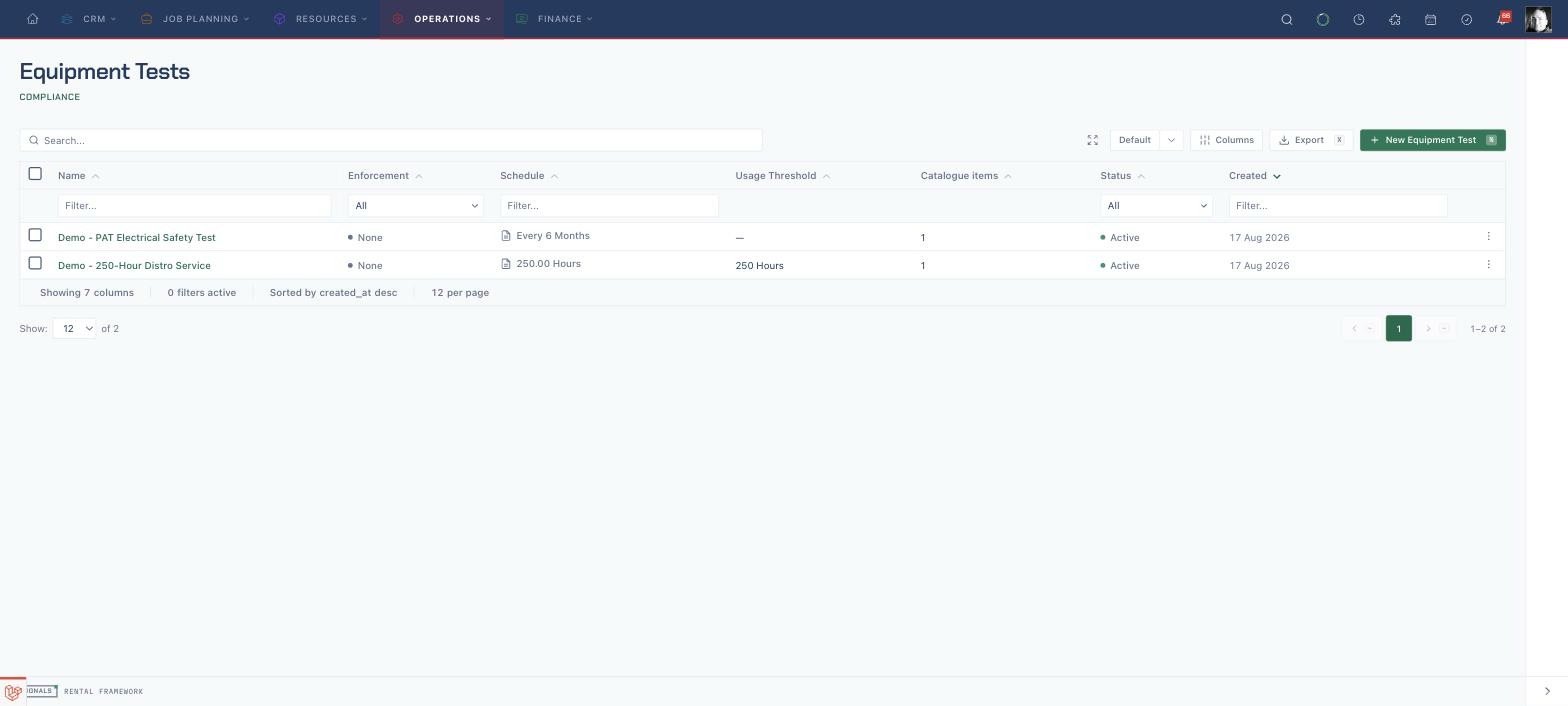
Task: Click '12 per page' status text
Action: click(460, 293)
